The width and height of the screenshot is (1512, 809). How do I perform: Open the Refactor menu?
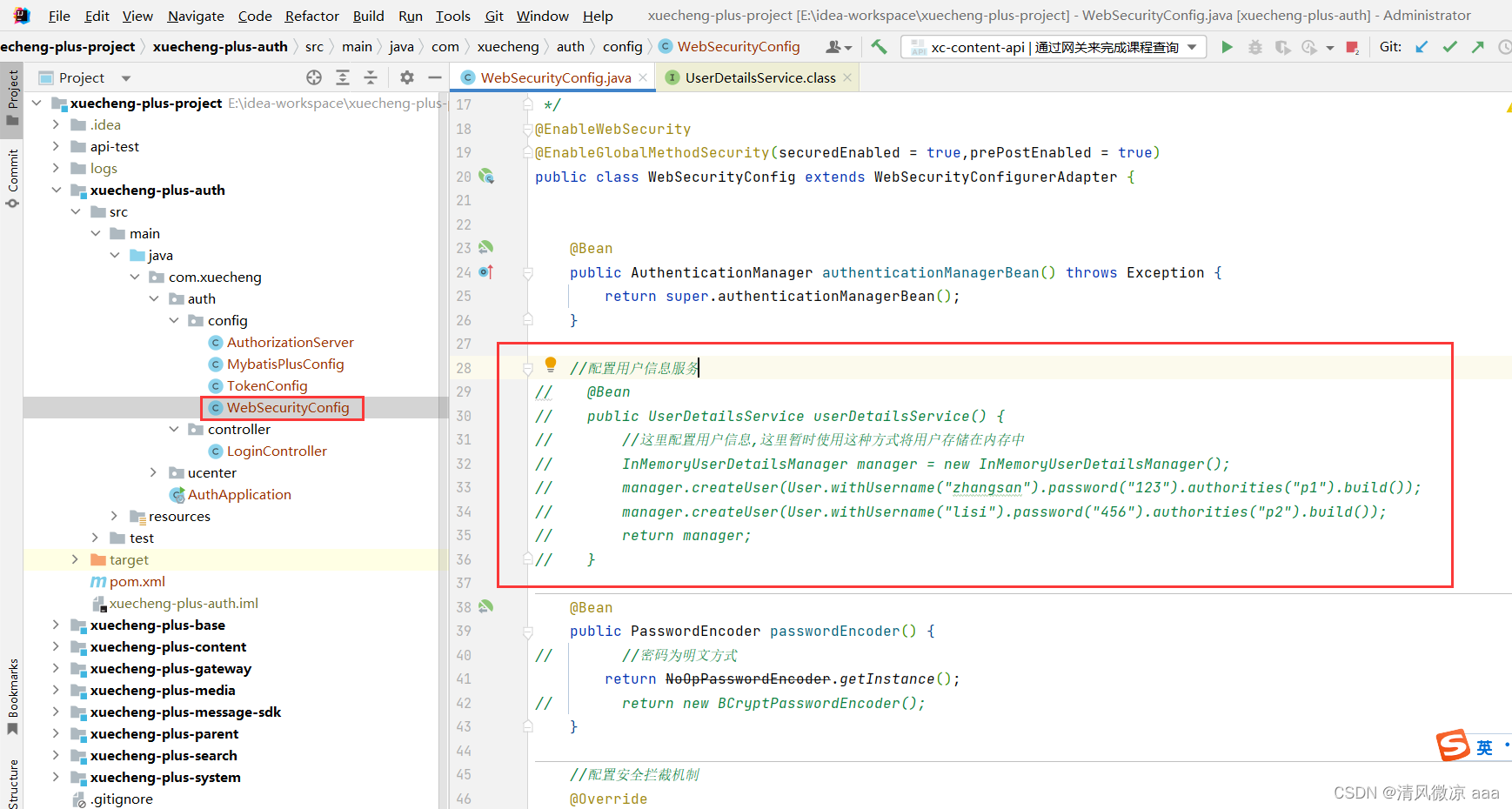click(x=311, y=16)
